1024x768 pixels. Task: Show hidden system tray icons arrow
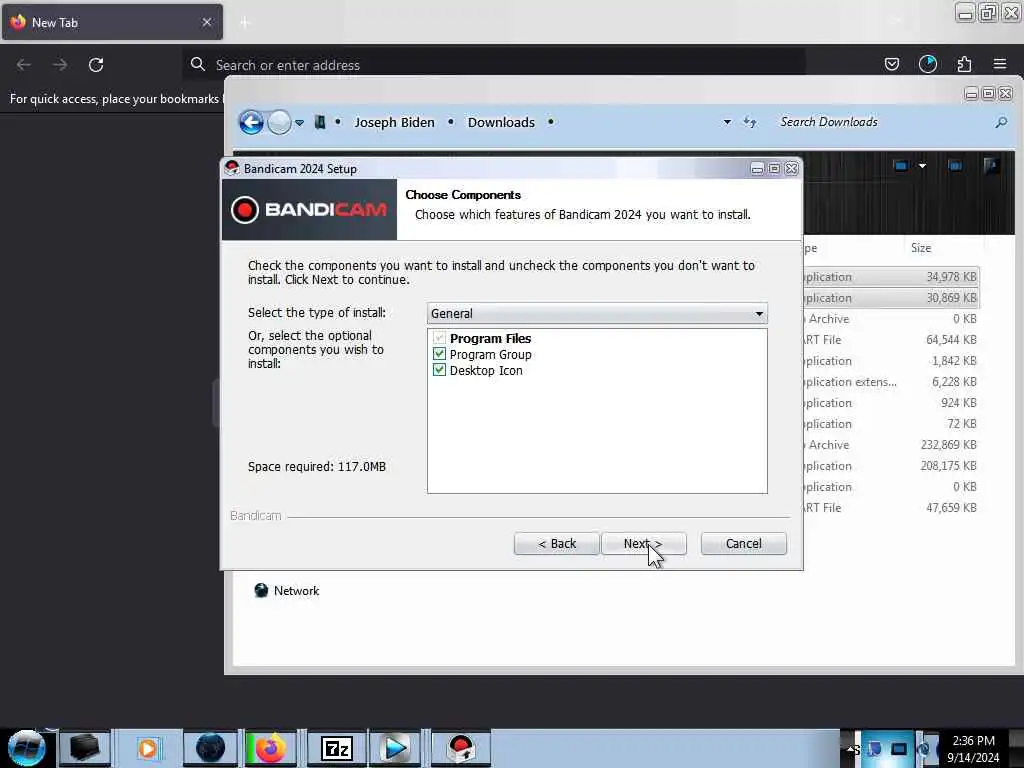point(851,748)
